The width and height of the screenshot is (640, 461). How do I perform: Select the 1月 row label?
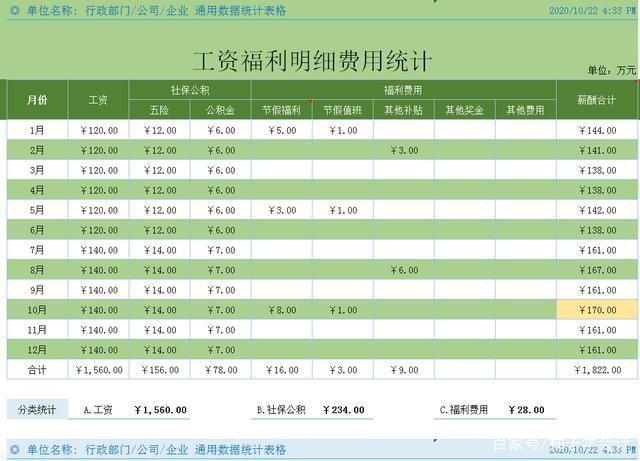pyautogui.click(x=37, y=130)
